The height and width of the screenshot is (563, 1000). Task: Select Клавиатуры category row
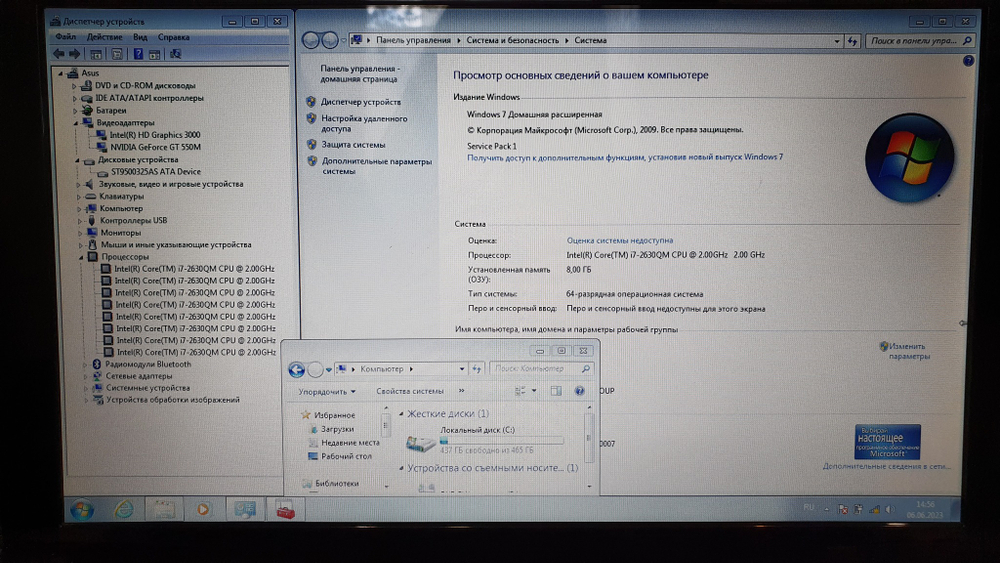click(x=121, y=196)
